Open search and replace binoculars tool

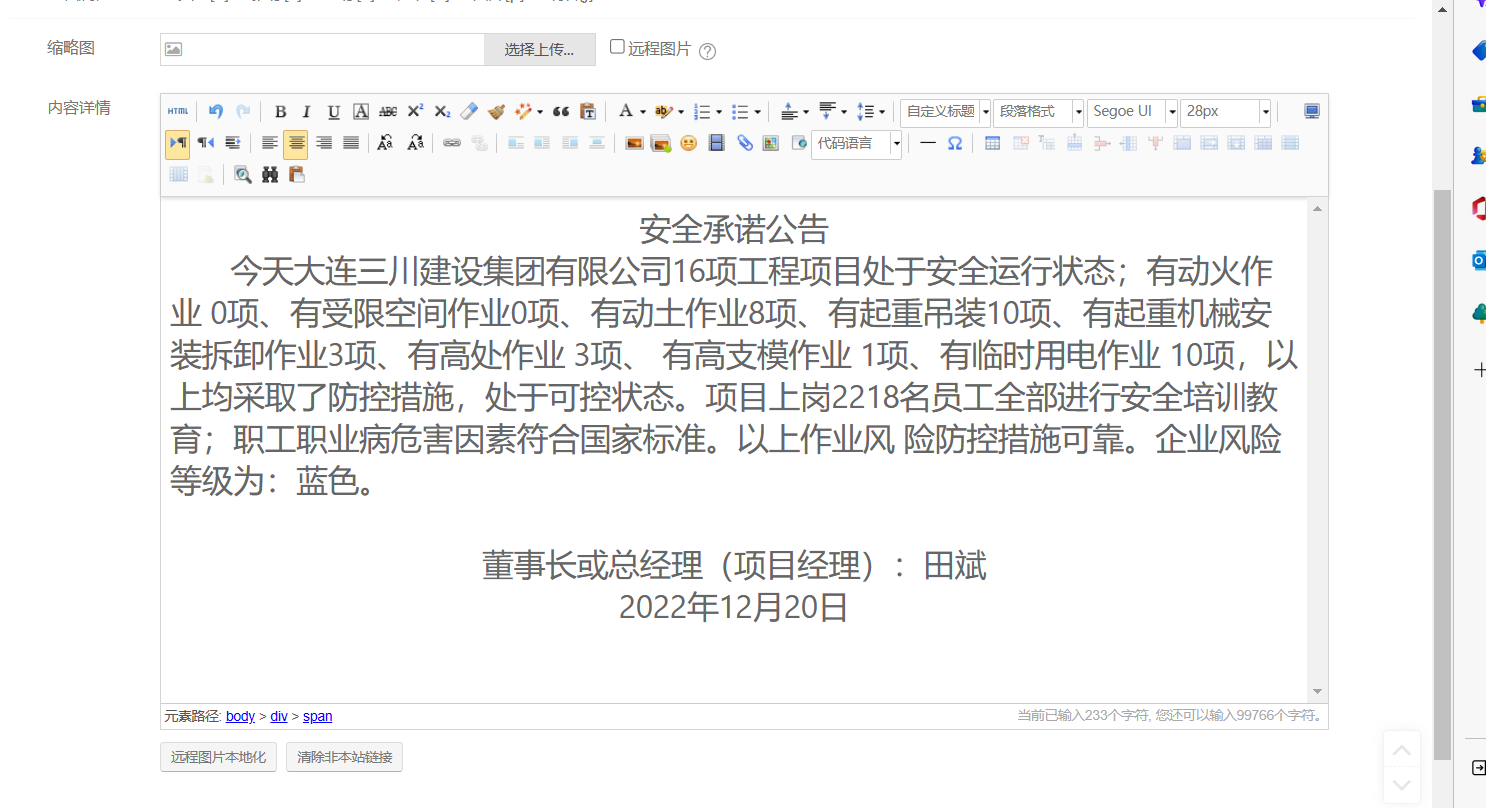(270, 175)
